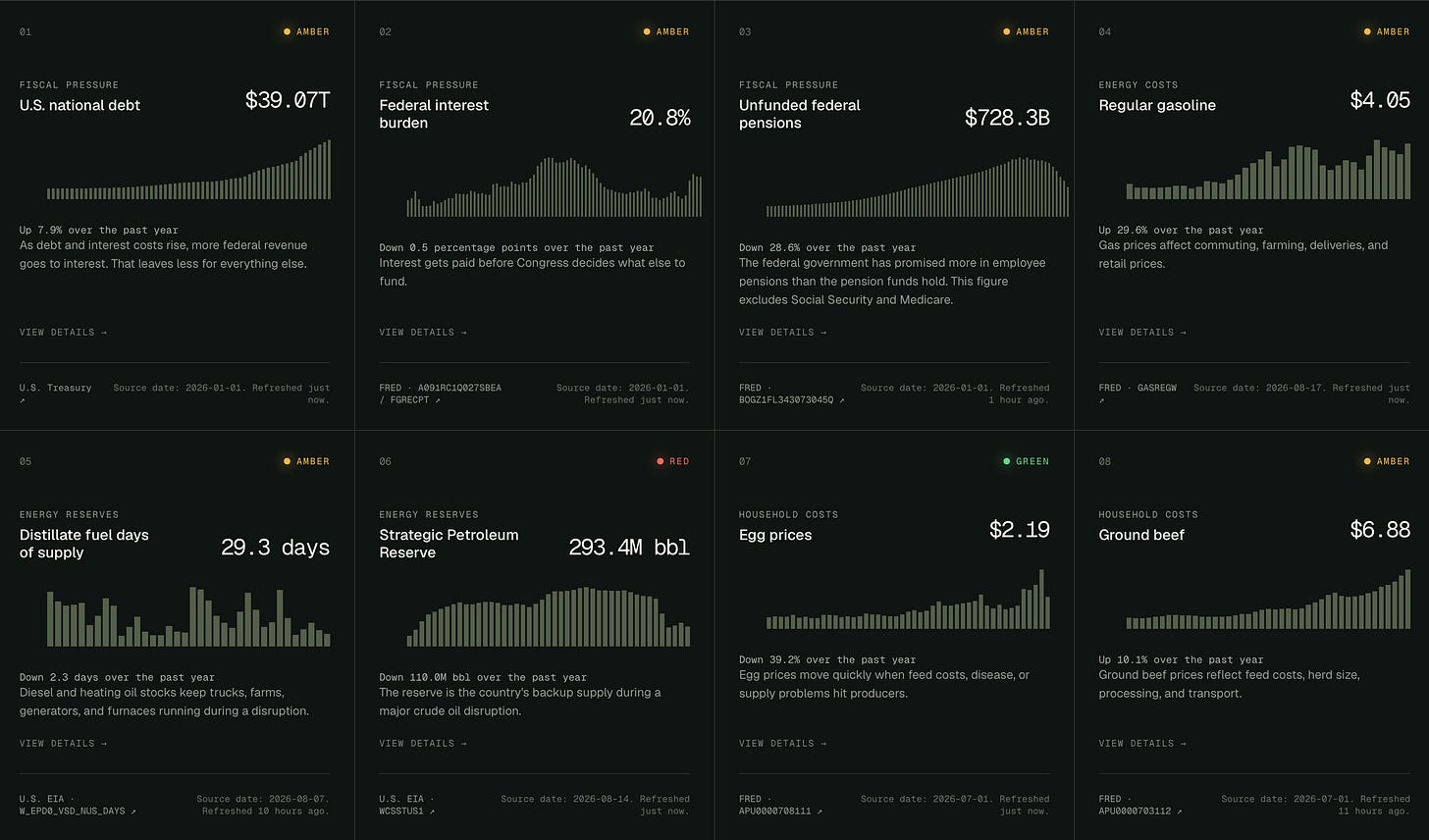The height and width of the screenshot is (840, 1429).
Task: Open View Details for Egg prices
Action: (782, 744)
